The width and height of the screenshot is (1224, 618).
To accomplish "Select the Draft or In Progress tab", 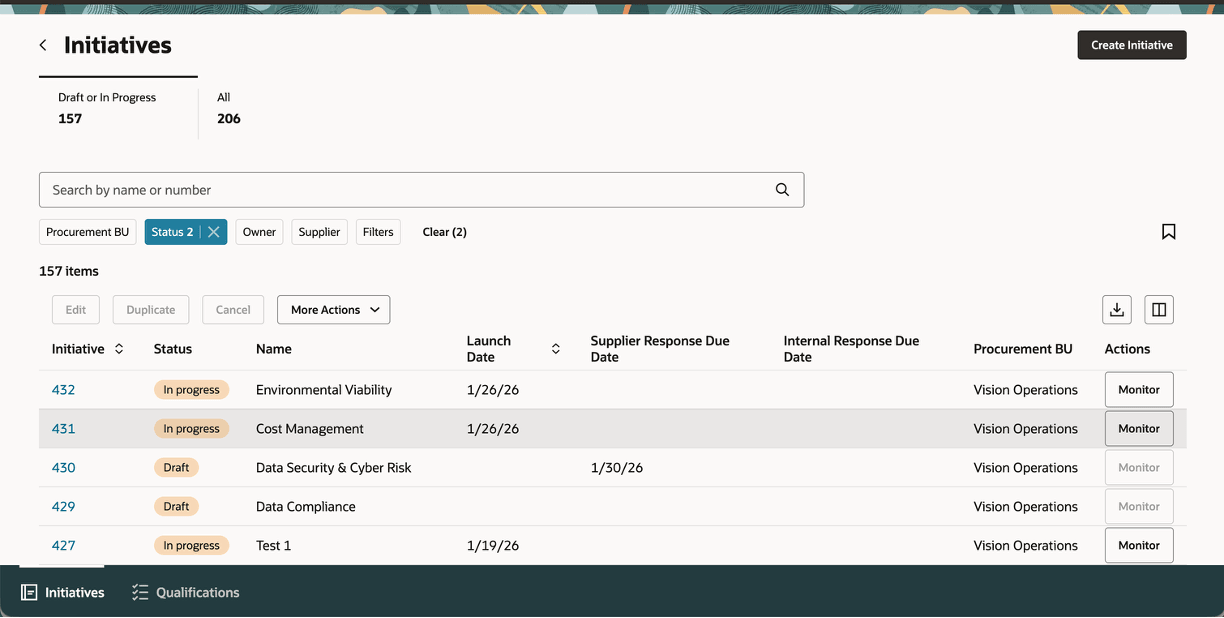I will 107,107.
